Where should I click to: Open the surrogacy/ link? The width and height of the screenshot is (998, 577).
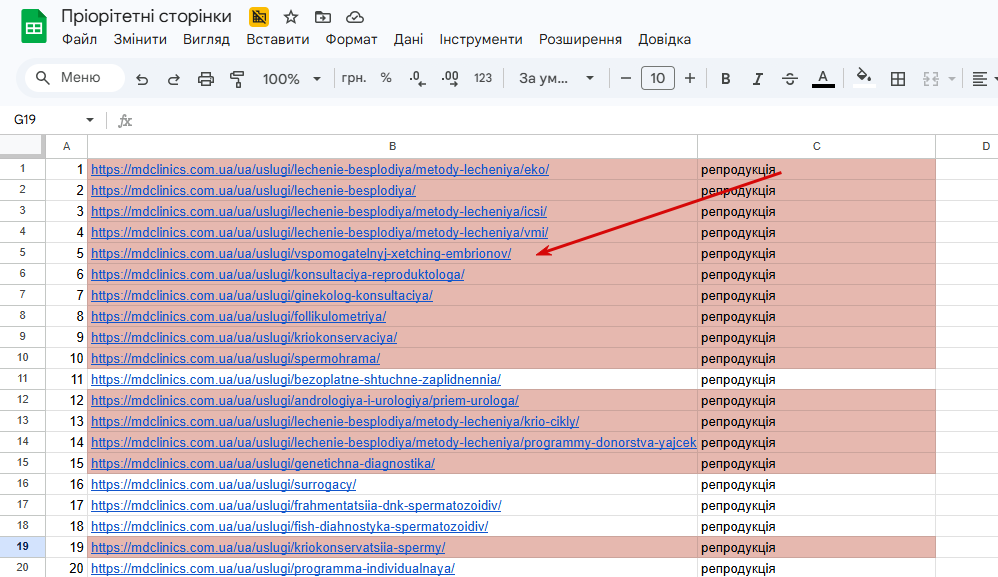click(x=223, y=484)
